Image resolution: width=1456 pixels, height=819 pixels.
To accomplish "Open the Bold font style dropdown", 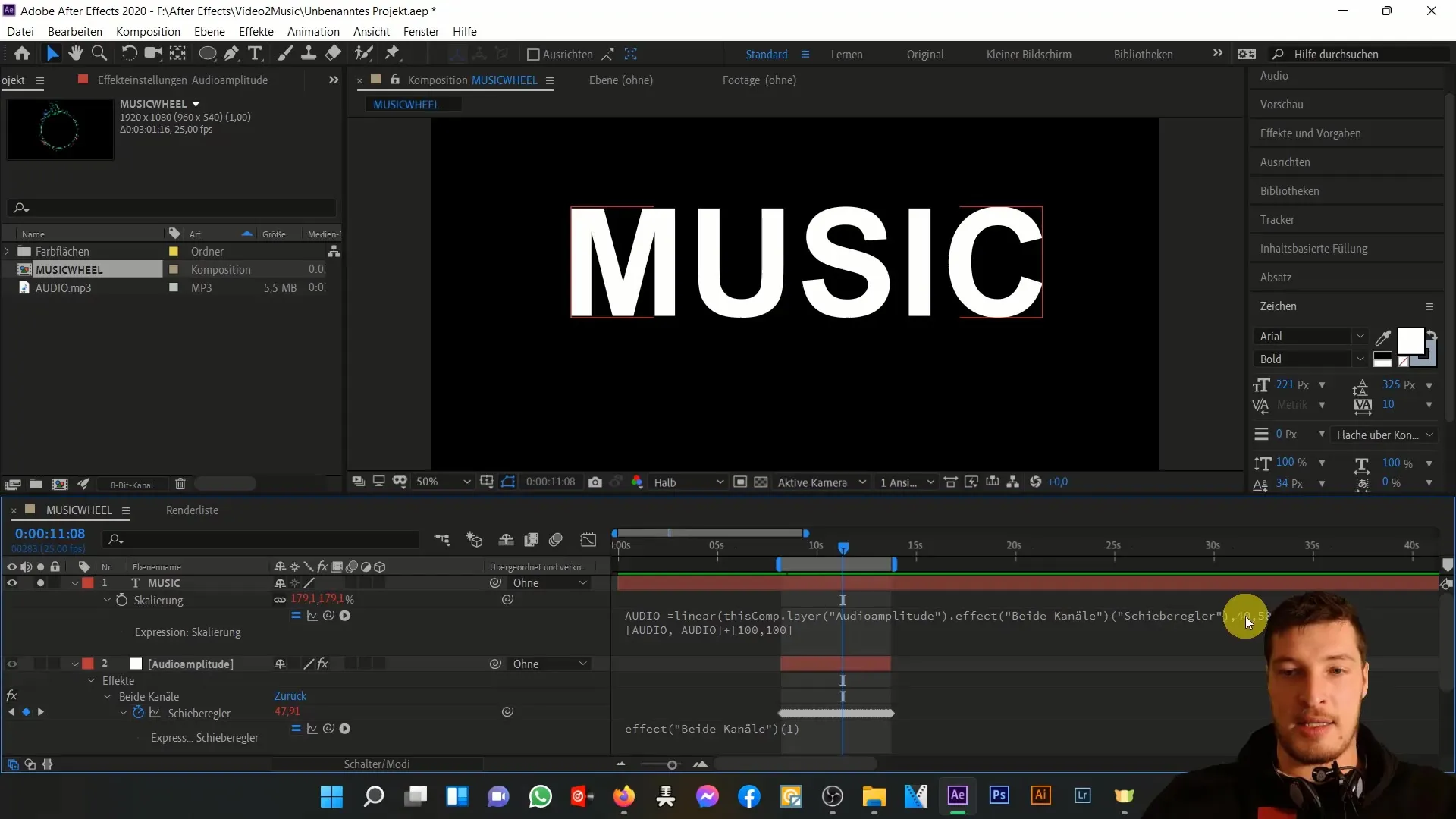I will (x=1310, y=359).
